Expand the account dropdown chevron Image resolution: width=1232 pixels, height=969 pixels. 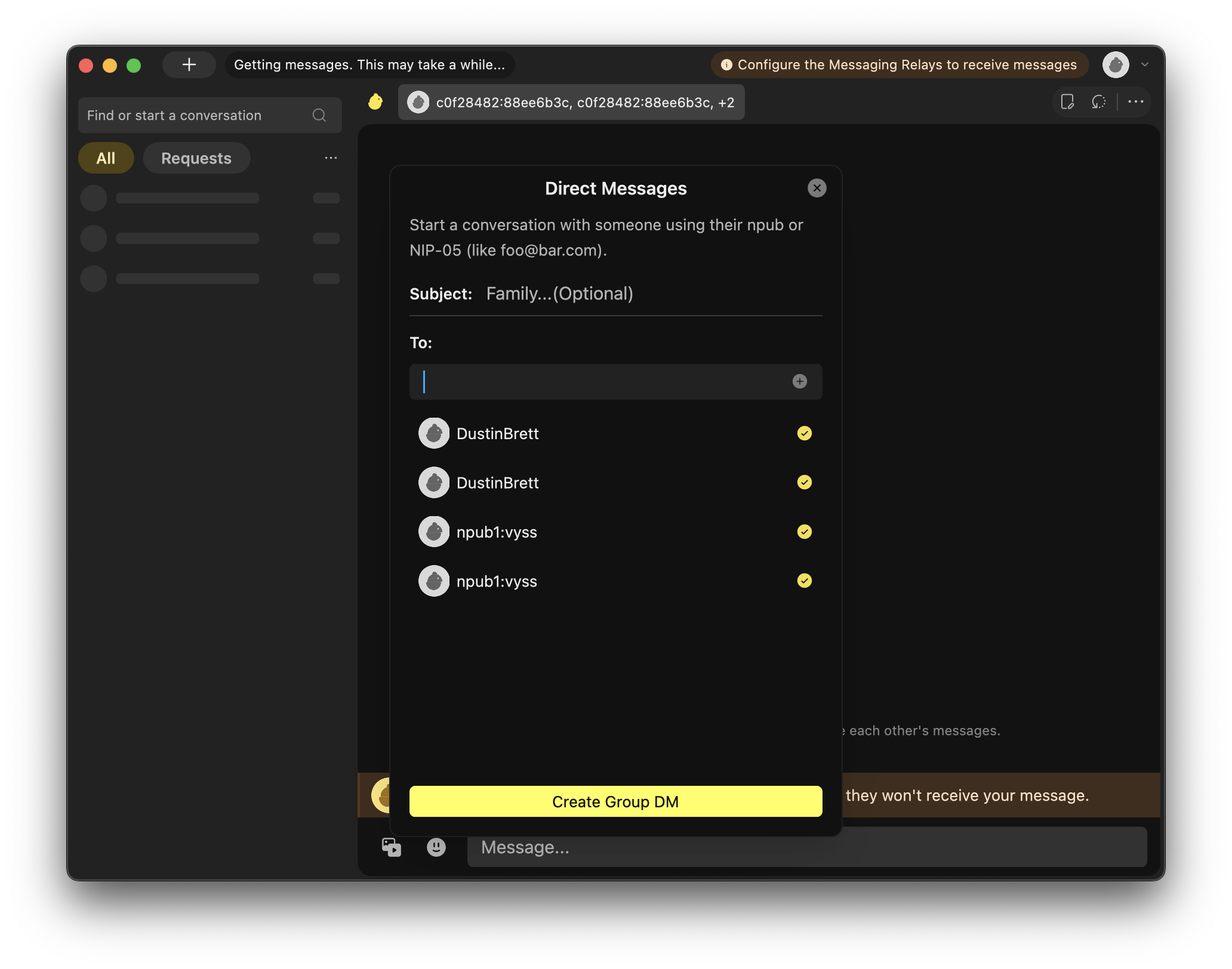coord(1144,64)
